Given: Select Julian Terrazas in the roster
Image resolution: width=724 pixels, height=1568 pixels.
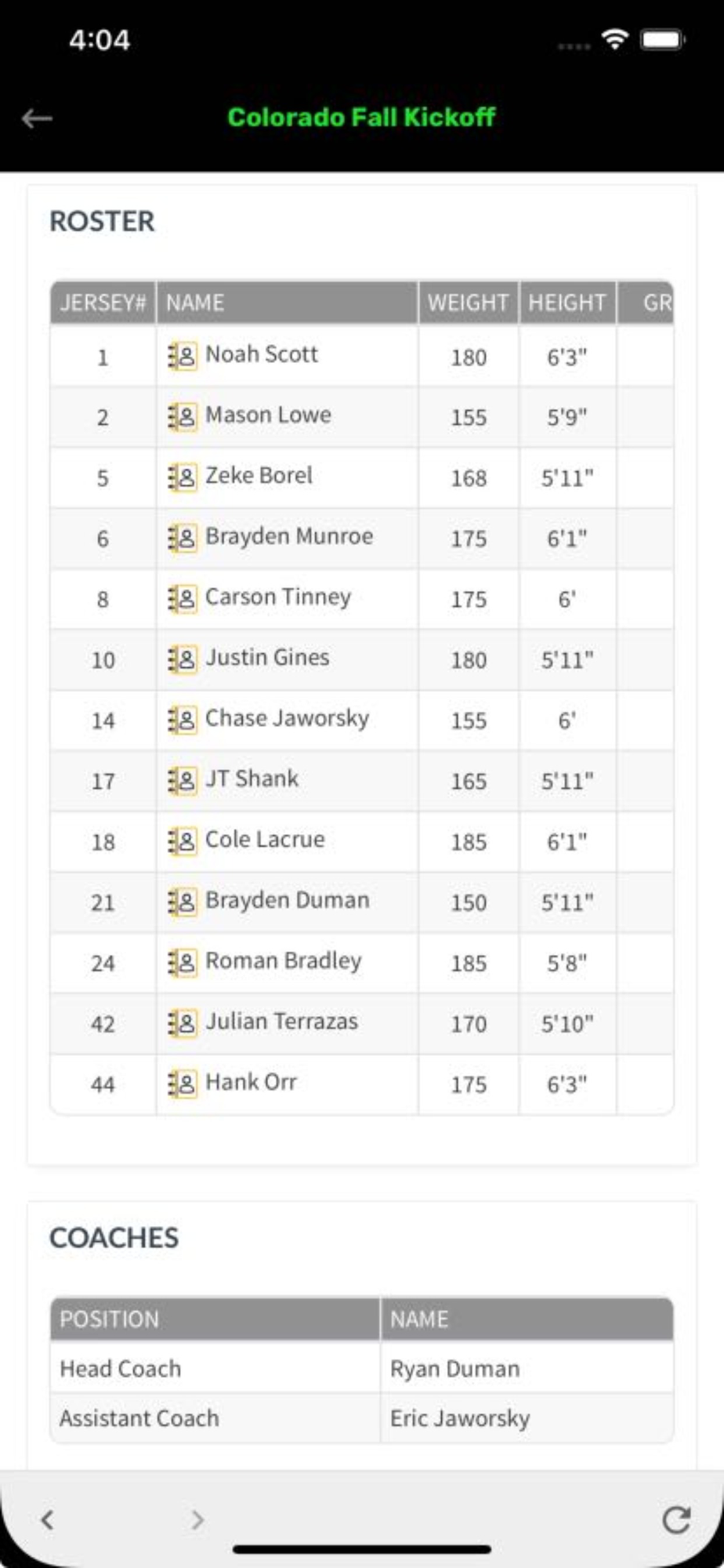Looking at the screenshot, I should 281,1022.
